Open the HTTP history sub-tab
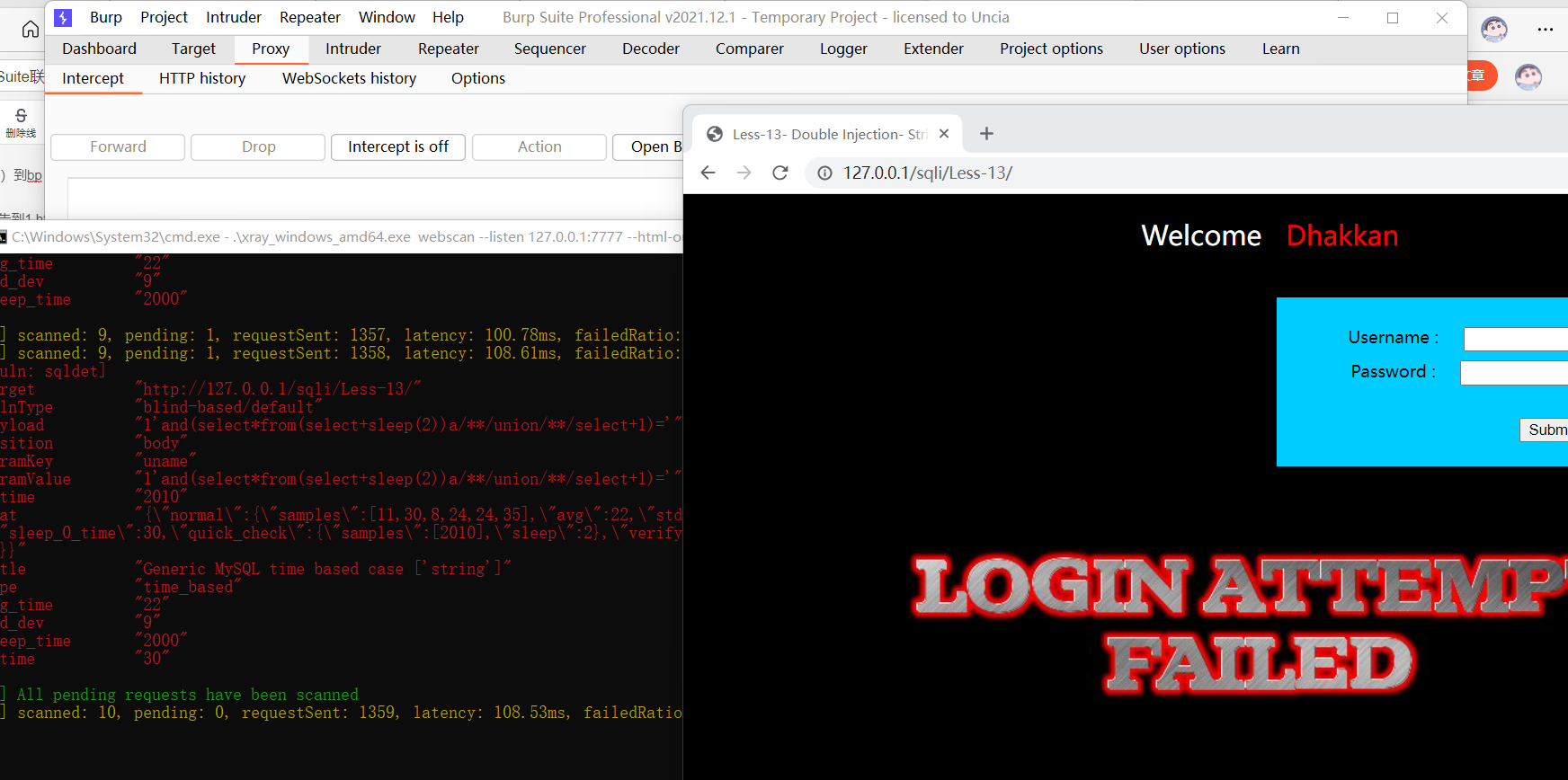Image resolution: width=1568 pixels, height=780 pixels. [x=202, y=78]
